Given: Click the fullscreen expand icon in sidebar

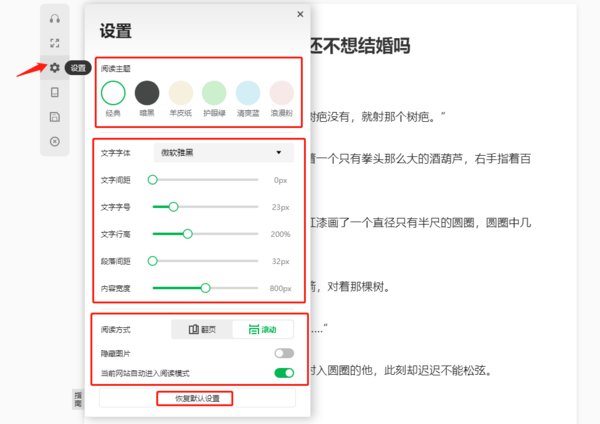Looking at the screenshot, I should [55, 43].
